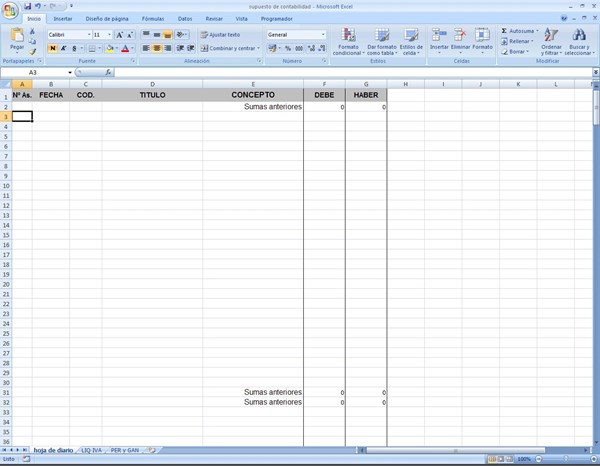600x466 pixels.
Task: Open Formato condicional
Action: [x=348, y=42]
